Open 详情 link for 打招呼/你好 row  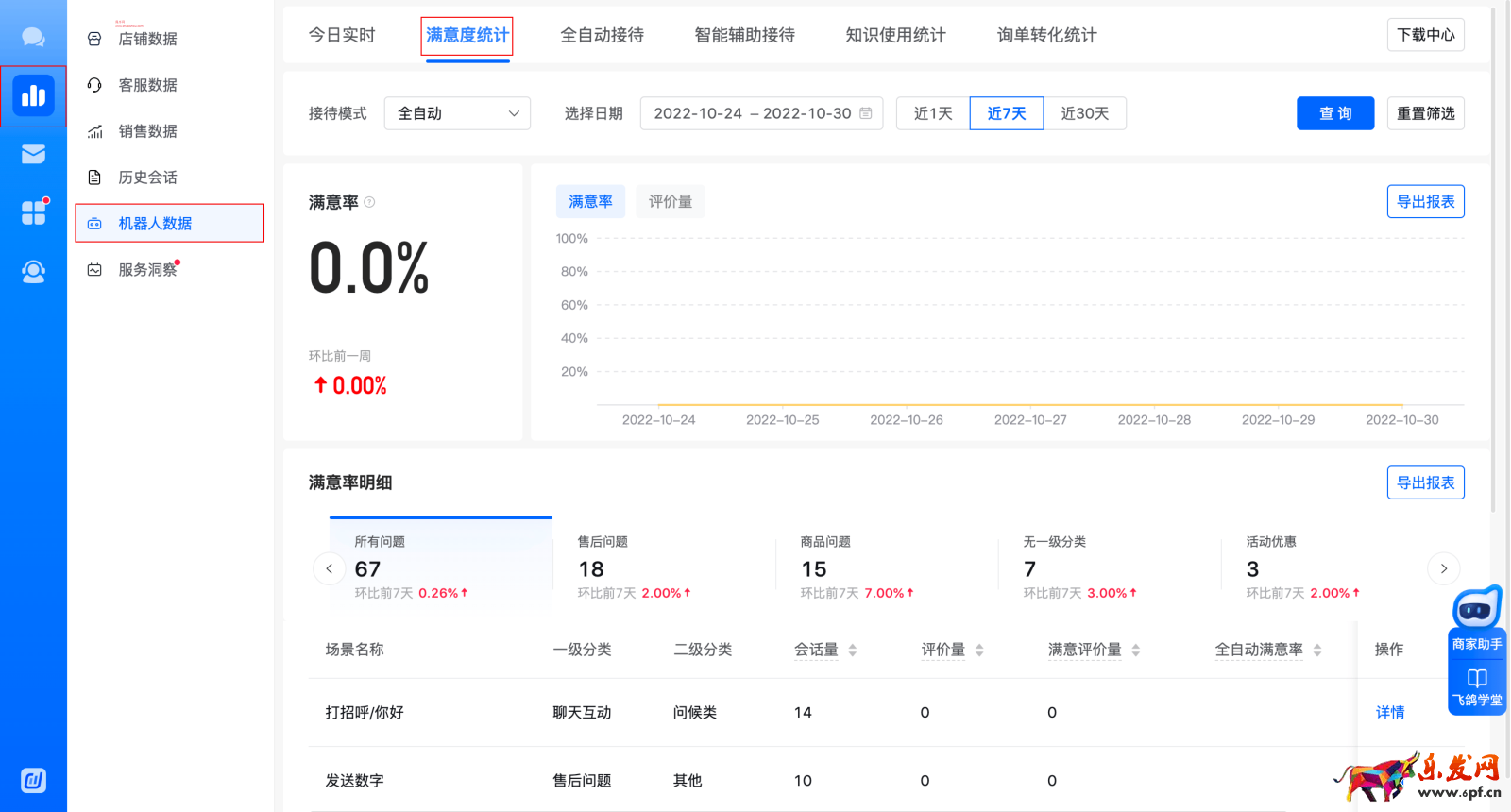tap(1389, 713)
